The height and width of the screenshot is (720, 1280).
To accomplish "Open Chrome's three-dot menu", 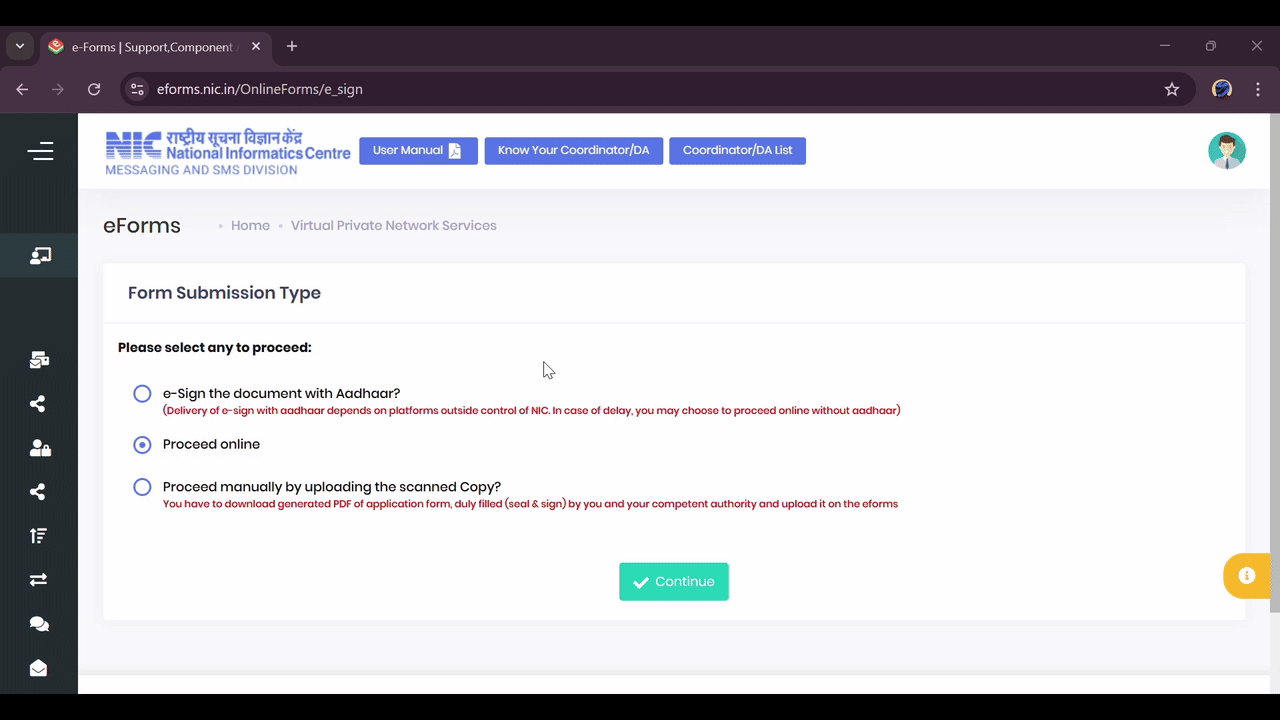I will point(1258,89).
